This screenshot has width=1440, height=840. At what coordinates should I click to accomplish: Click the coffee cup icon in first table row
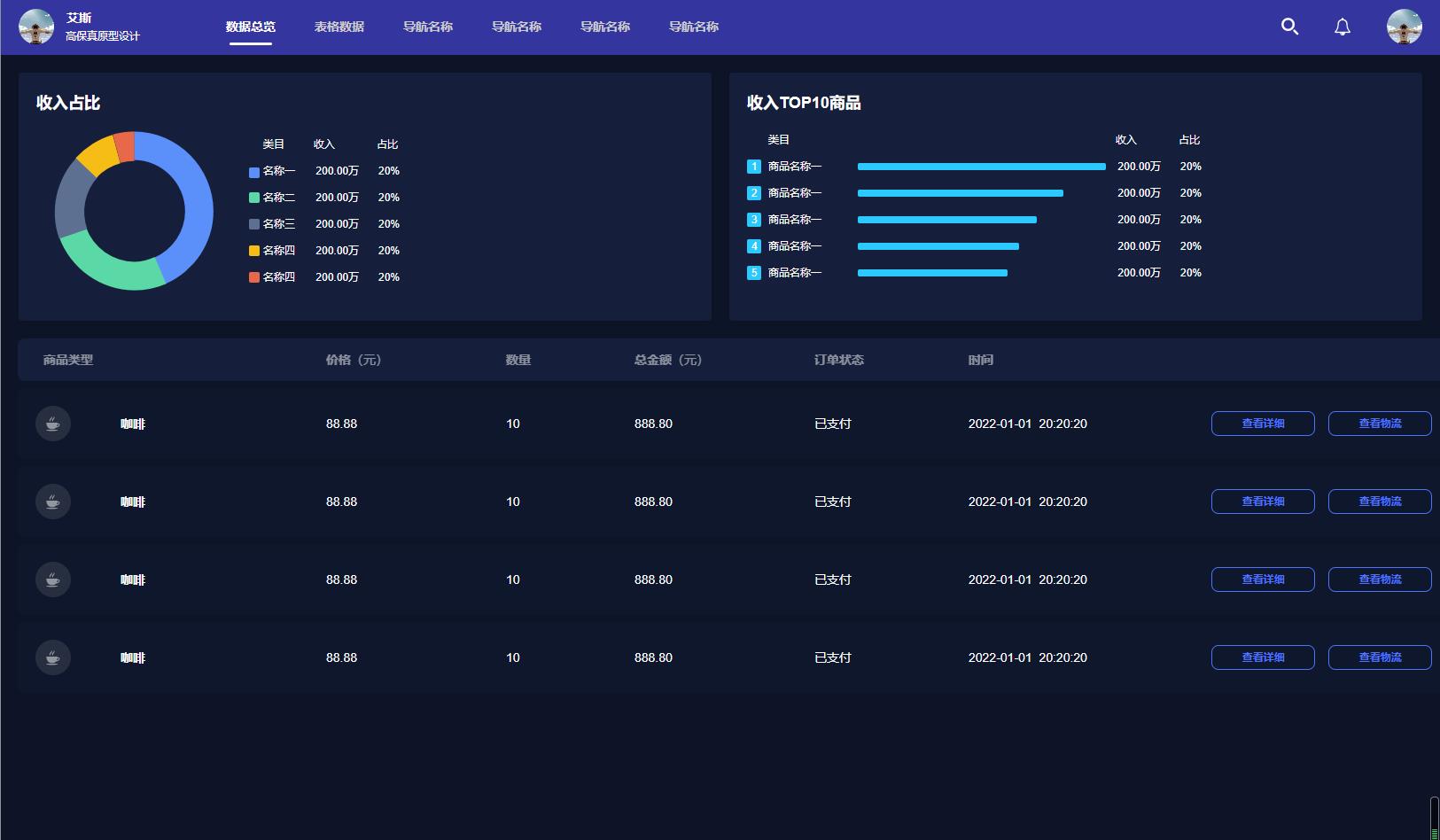(x=53, y=424)
